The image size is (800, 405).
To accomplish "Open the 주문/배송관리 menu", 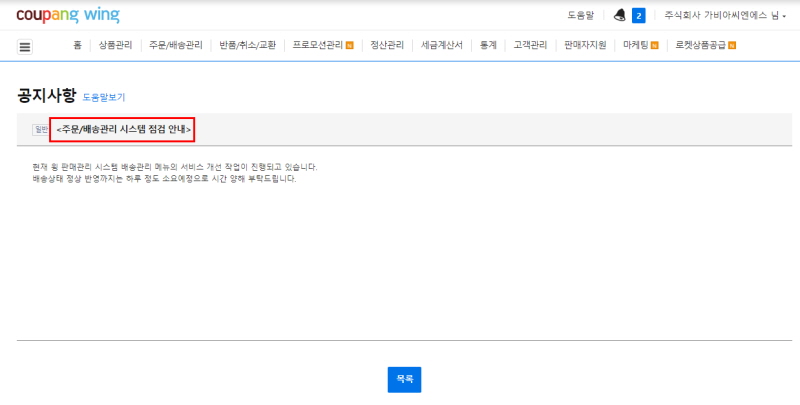I will tap(175, 45).
